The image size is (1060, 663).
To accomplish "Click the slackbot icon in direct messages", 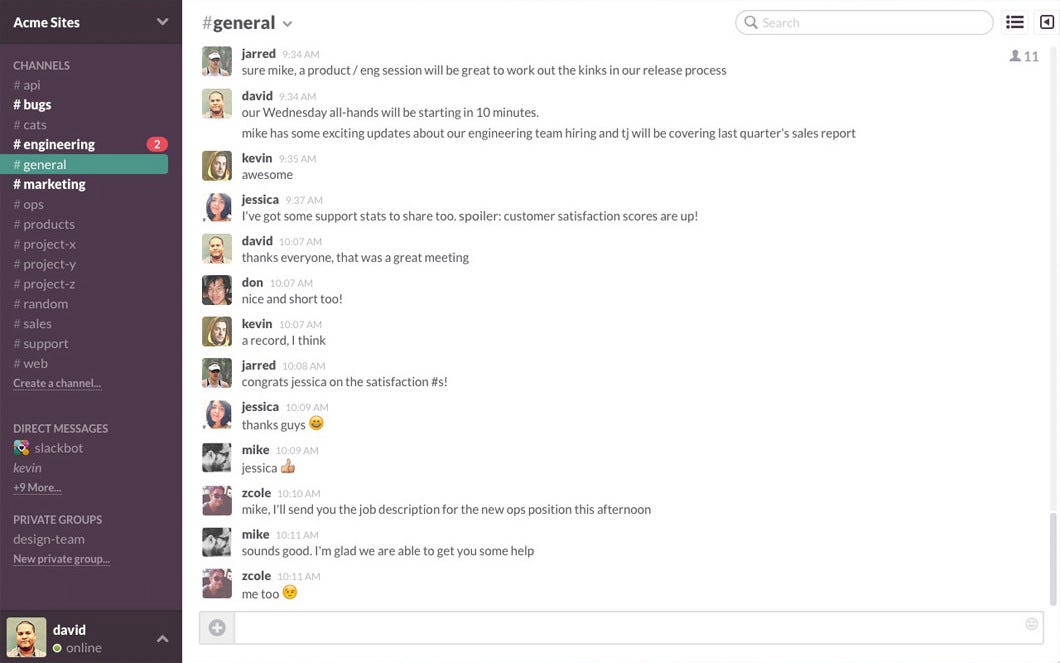I will click(22, 448).
